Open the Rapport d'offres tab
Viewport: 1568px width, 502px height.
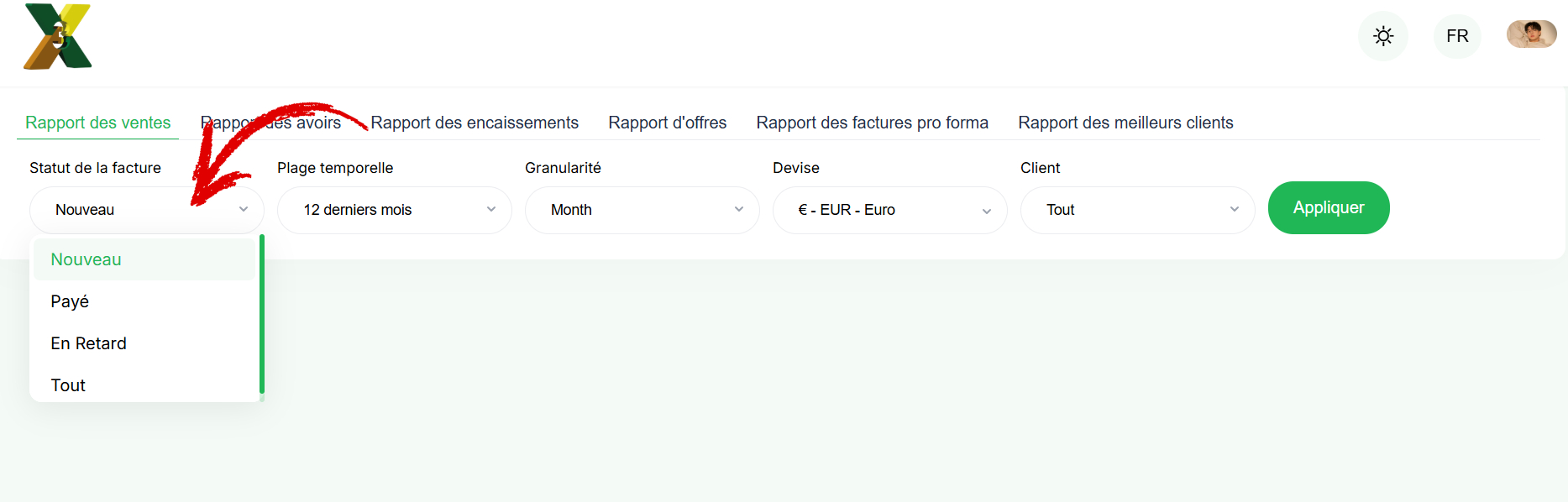(668, 123)
